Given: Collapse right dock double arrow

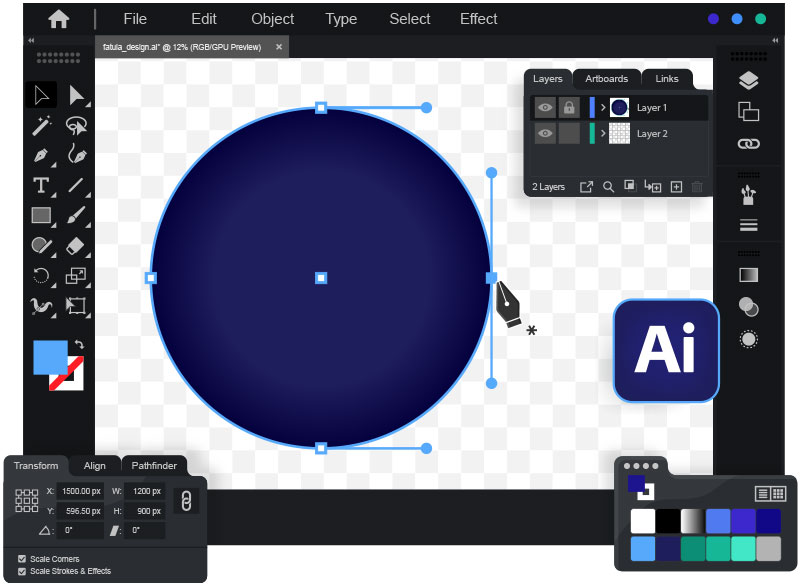Looking at the screenshot, I should [776, 40].
